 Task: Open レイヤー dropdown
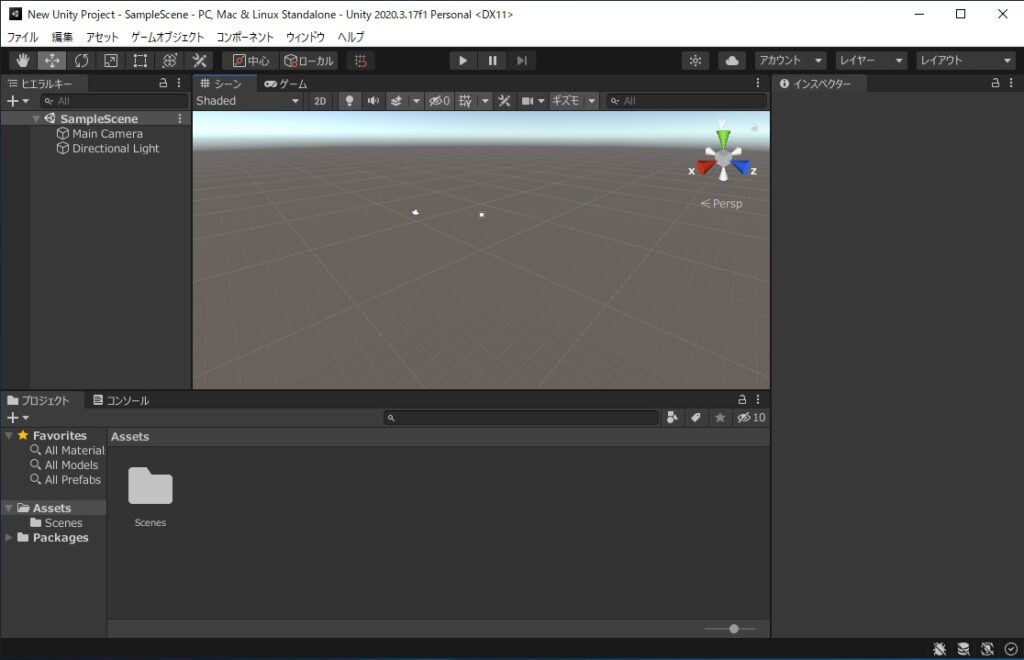coord(871,61)
